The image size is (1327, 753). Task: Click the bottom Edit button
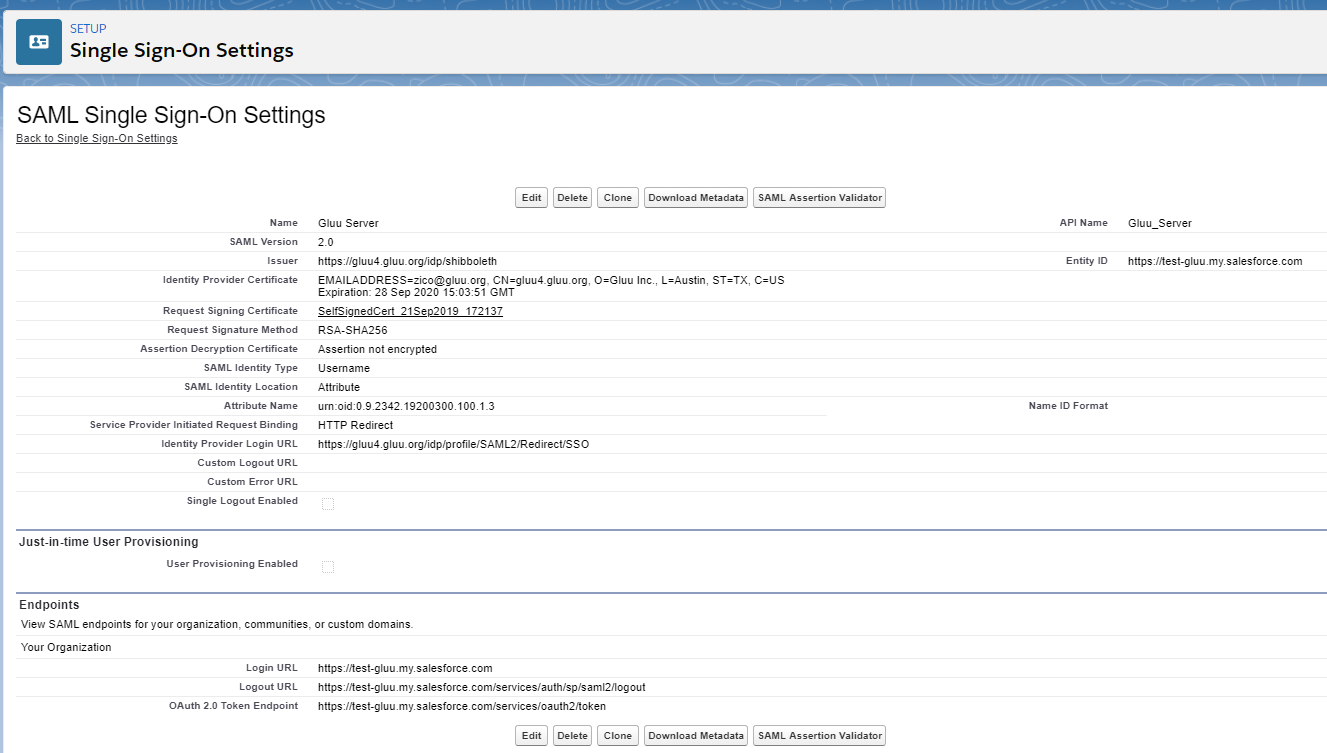click(532, 736)
